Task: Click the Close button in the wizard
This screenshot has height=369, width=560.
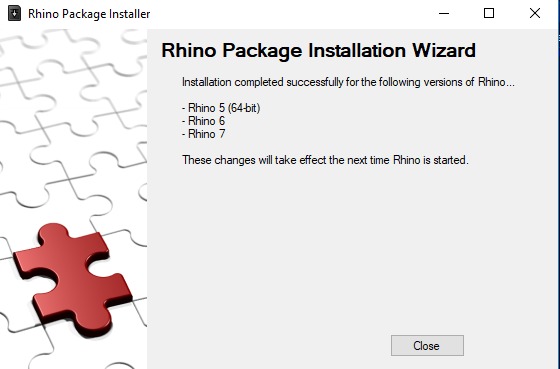Action: pos(427,345)
